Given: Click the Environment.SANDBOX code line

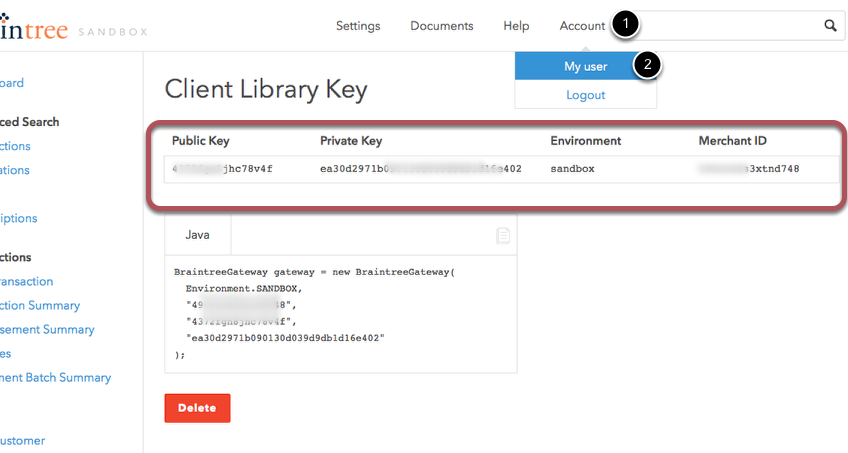Looking at the screenshot, I should tap(244, 289).
